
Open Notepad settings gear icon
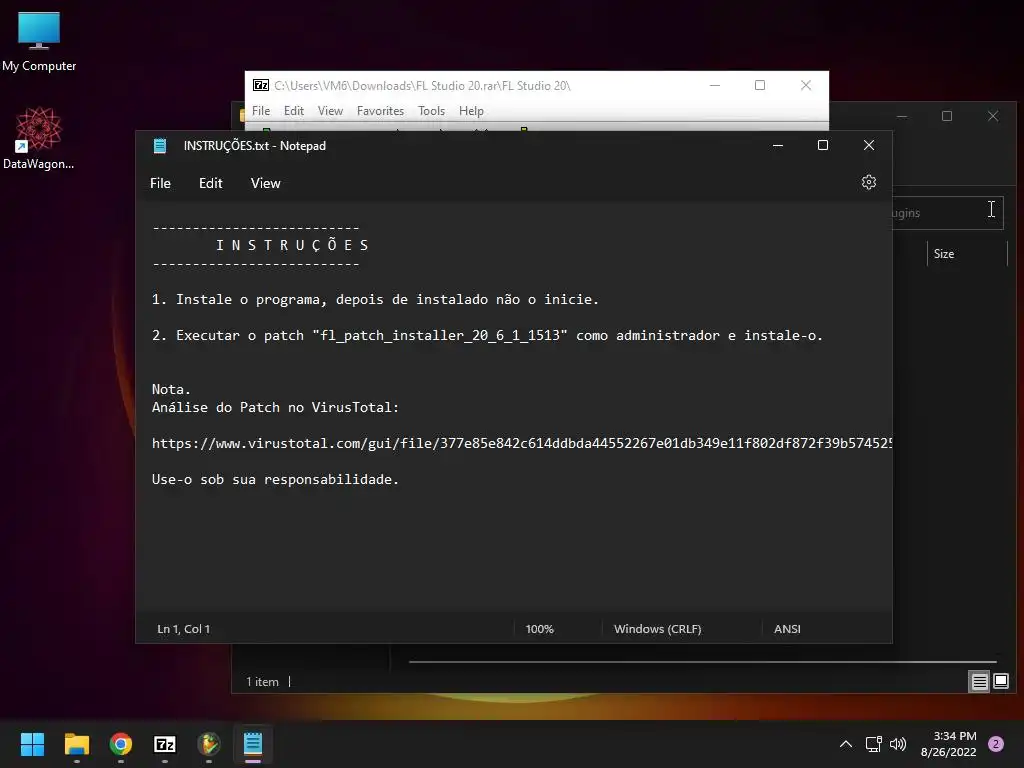(869, 182)
